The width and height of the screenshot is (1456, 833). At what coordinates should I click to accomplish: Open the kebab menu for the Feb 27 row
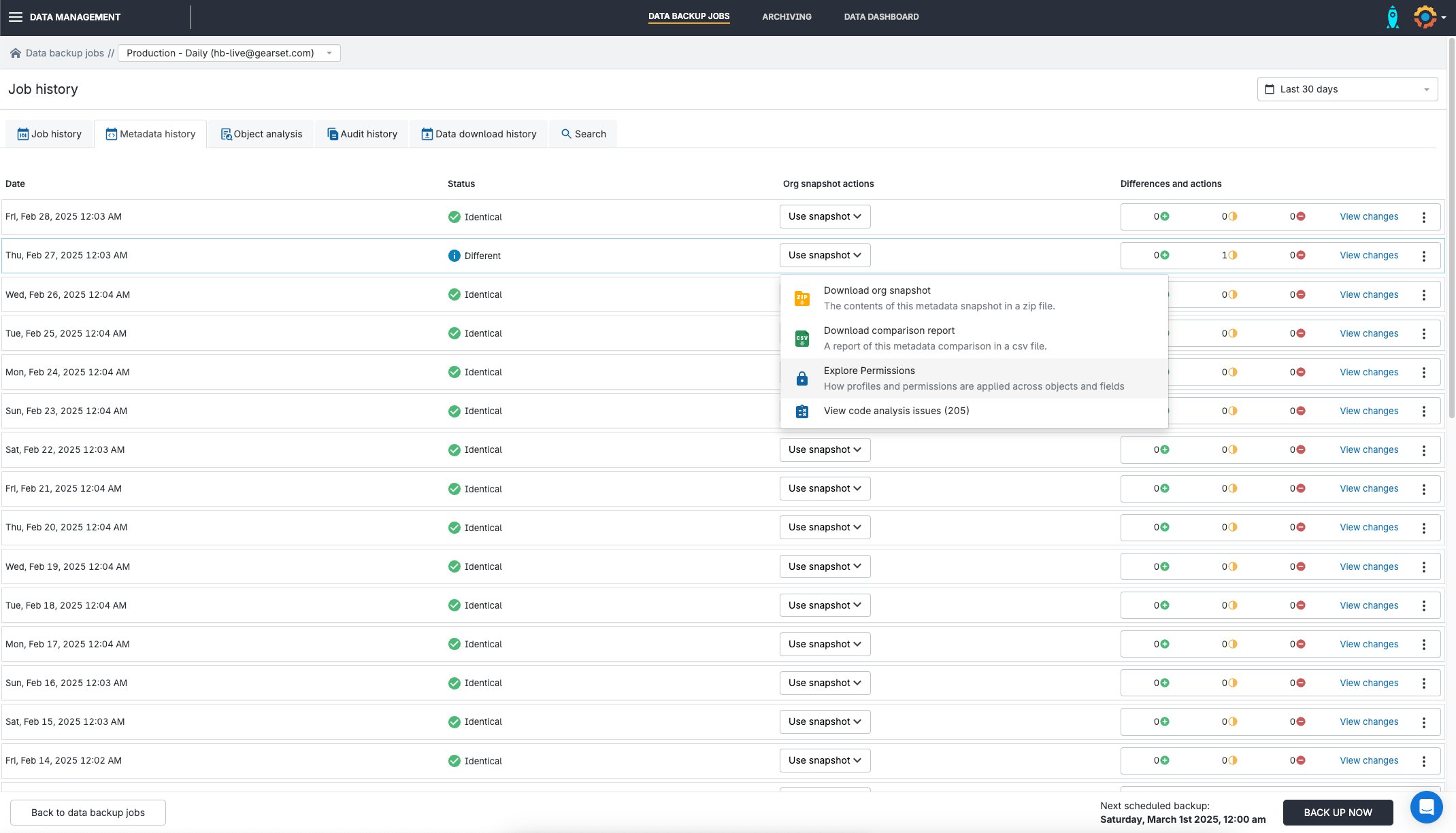point(1423,256)
